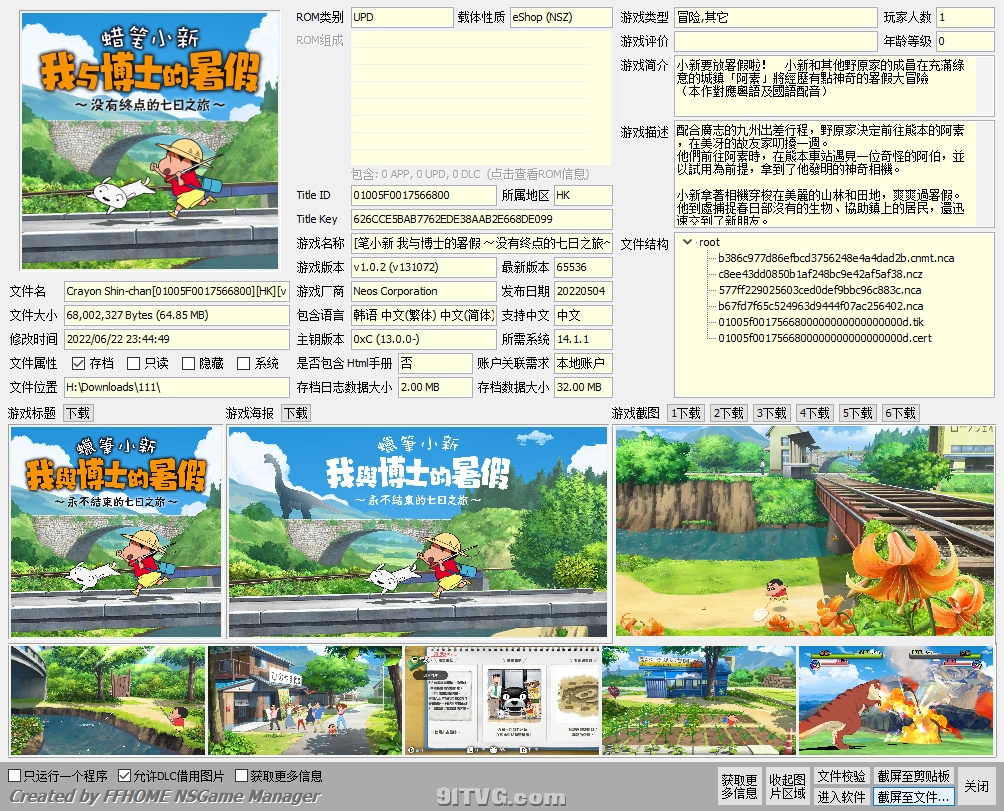Disable the 允许DLC借用图片 checkbox

[x=125, y=775]
